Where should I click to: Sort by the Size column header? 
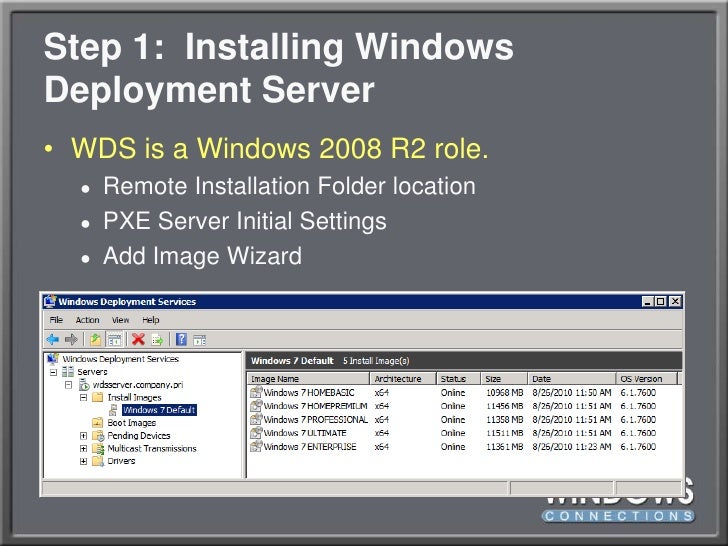pos(504,379)
